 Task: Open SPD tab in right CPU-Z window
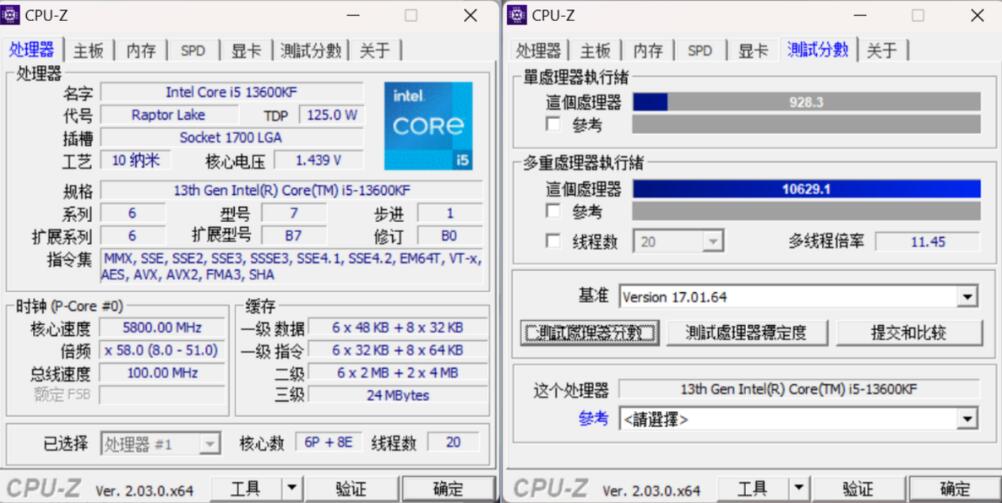(x=700, y=50)
